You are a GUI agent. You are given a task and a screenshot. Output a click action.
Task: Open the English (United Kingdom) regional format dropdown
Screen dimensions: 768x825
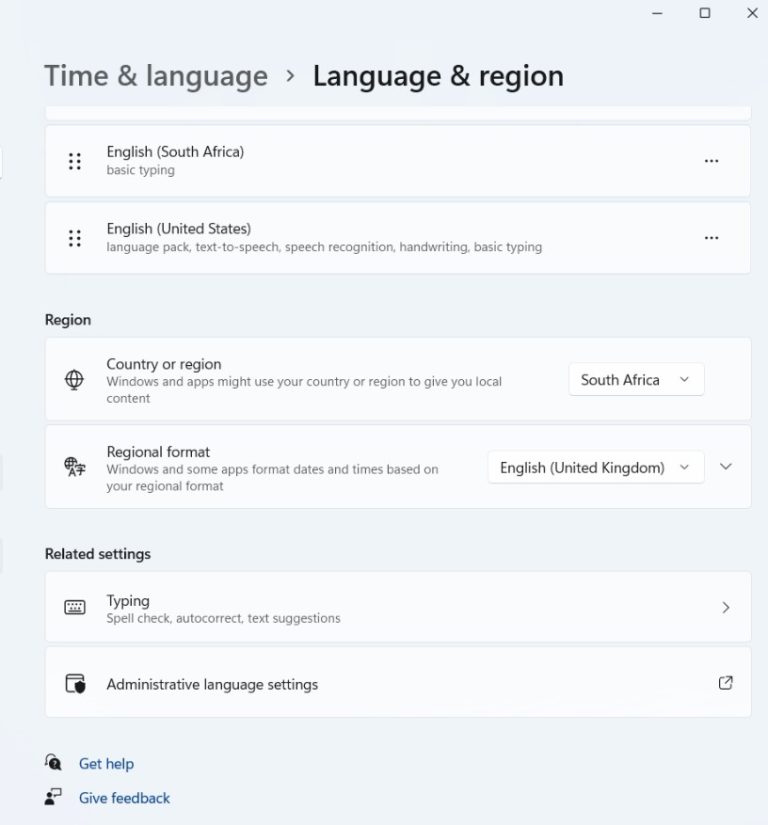coord(596,467)
